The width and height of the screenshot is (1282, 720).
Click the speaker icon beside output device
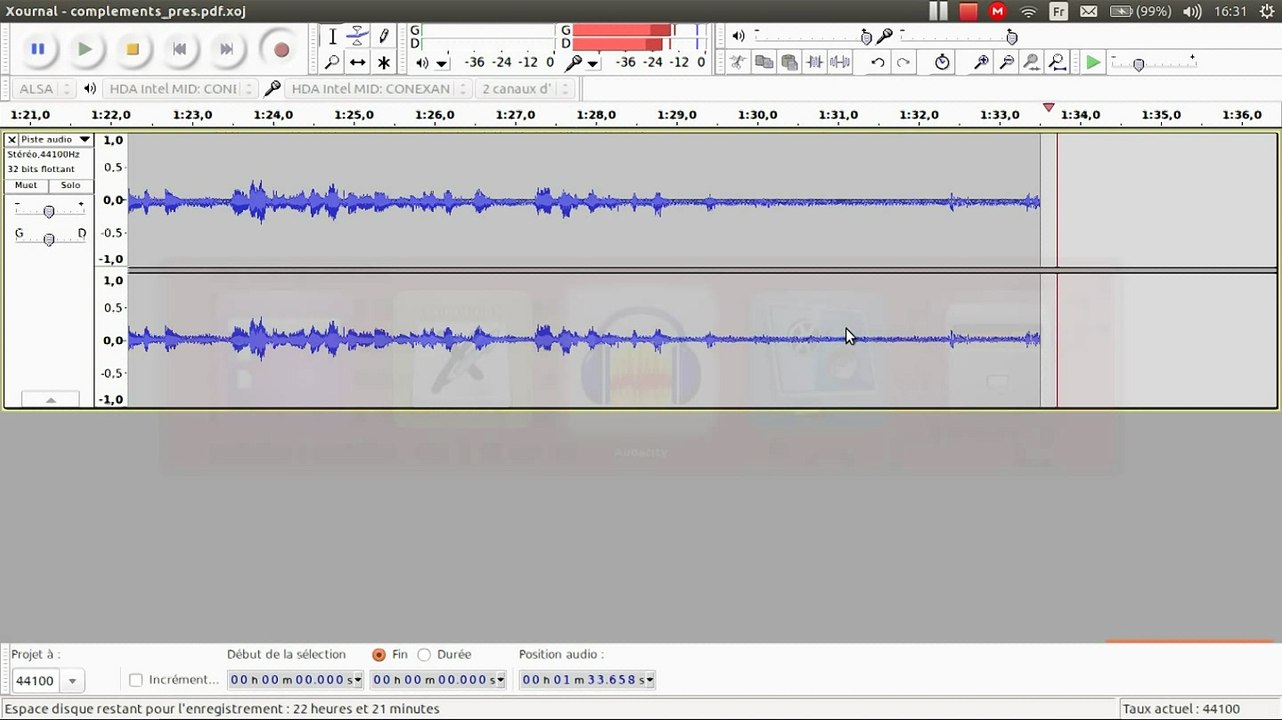(x=90, y=89)
